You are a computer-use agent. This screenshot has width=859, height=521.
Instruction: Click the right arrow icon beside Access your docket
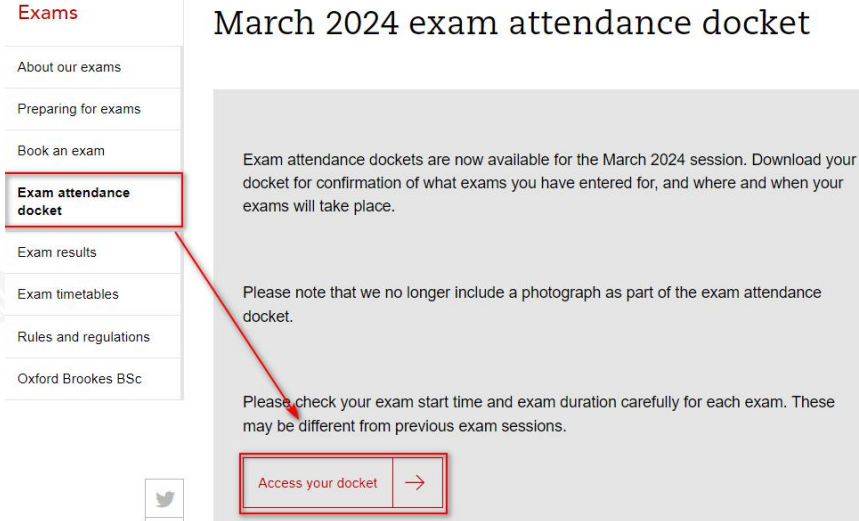pos(415,483)
